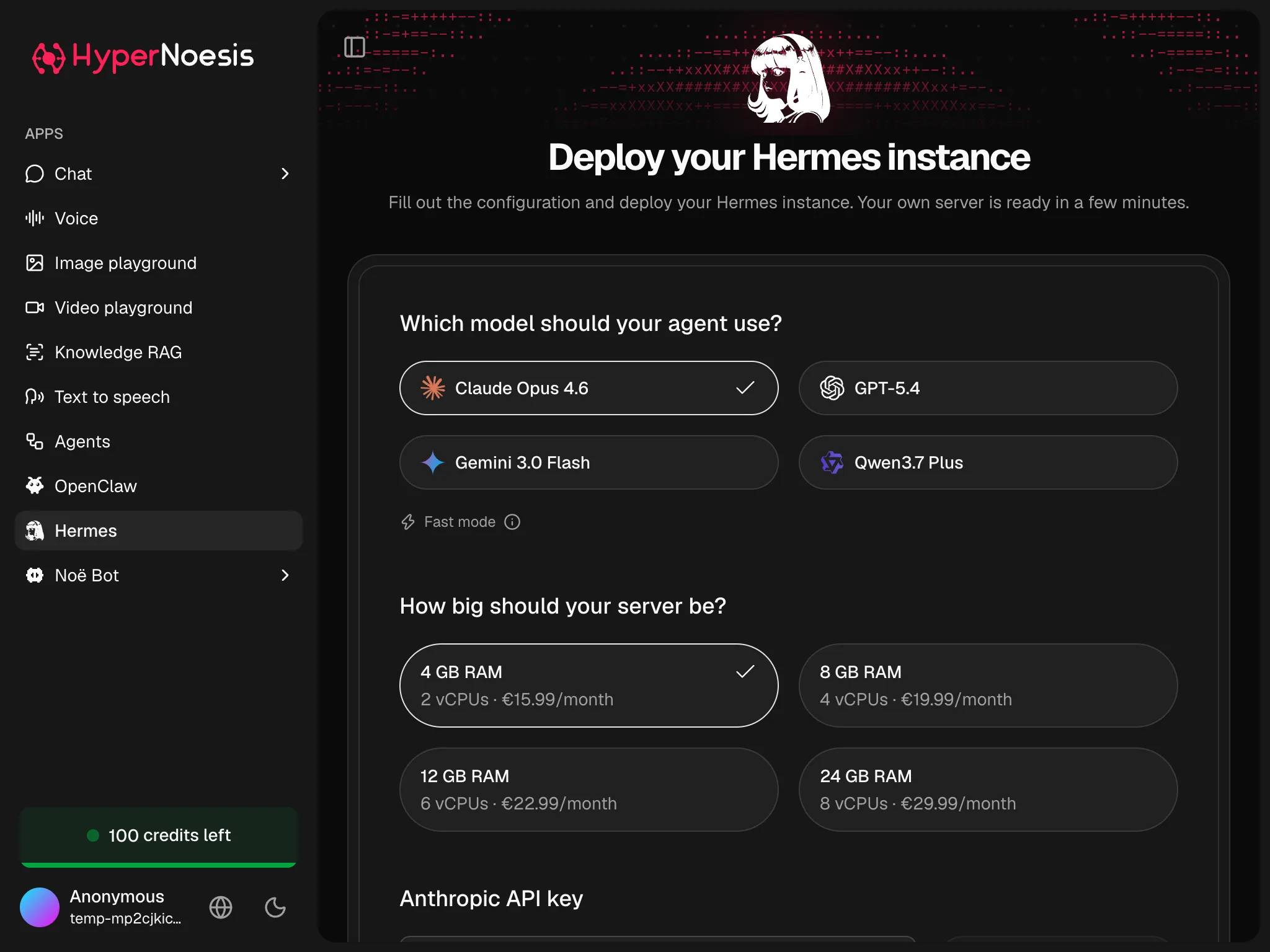
Task: Click the Fast mode label
Action: [x=460, y=522]
